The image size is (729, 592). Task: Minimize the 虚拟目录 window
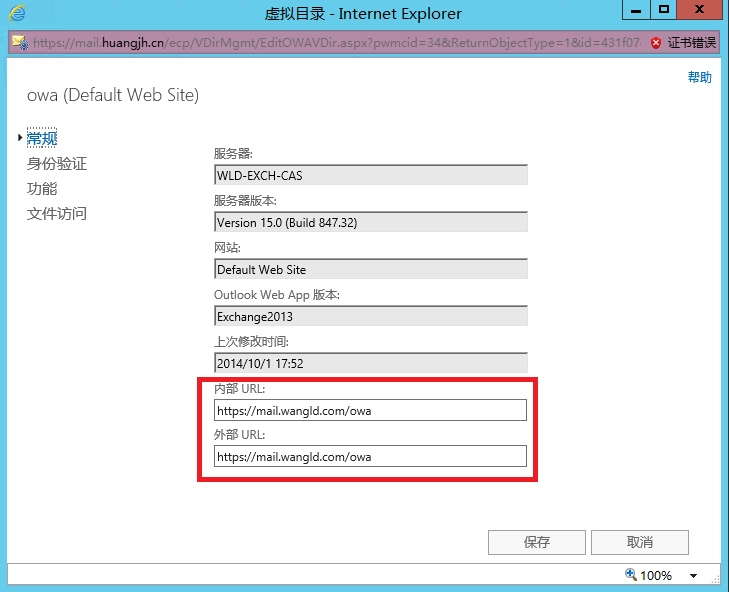point(635,10)
